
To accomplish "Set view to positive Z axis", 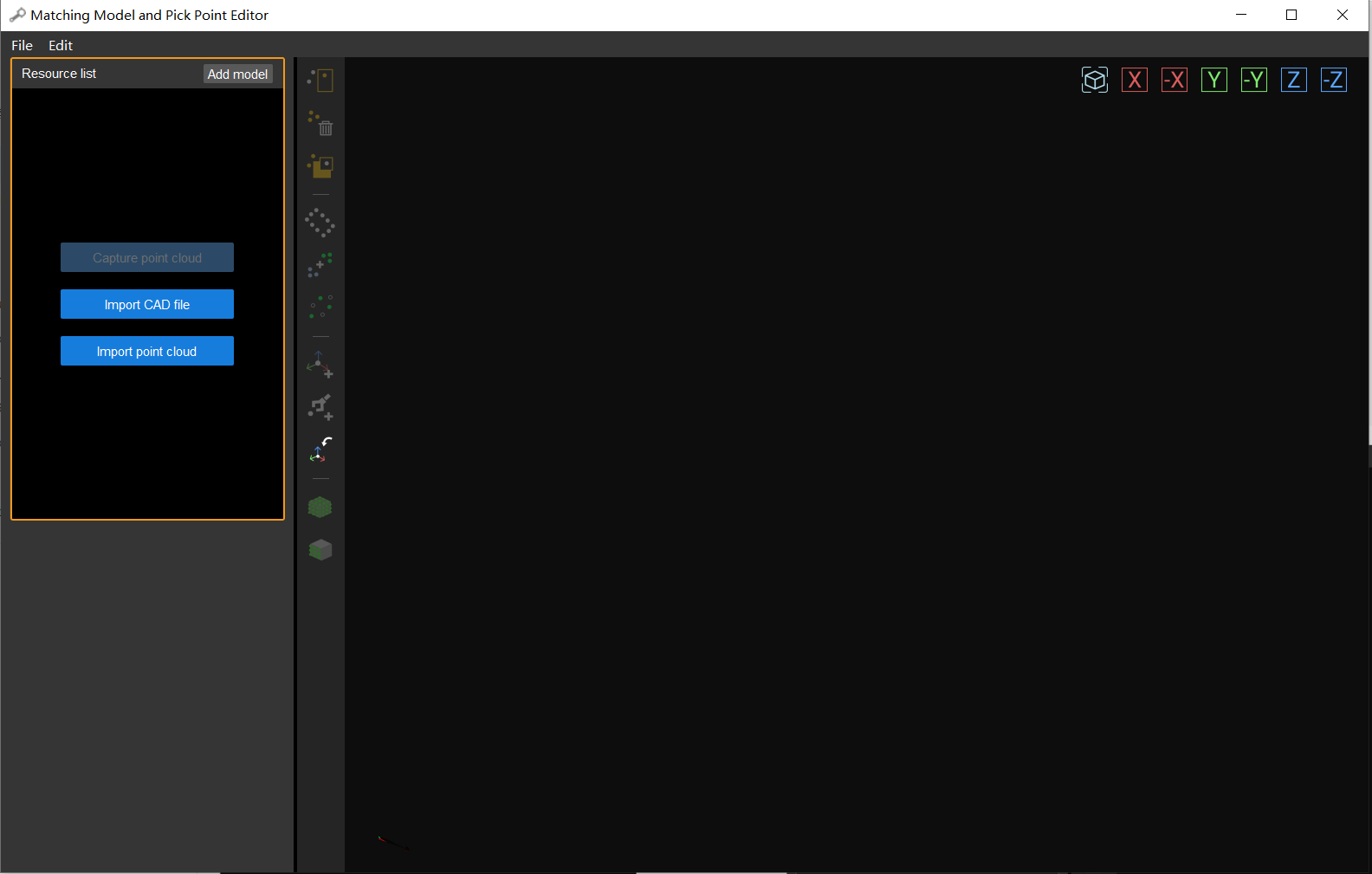I will 1294,80.
